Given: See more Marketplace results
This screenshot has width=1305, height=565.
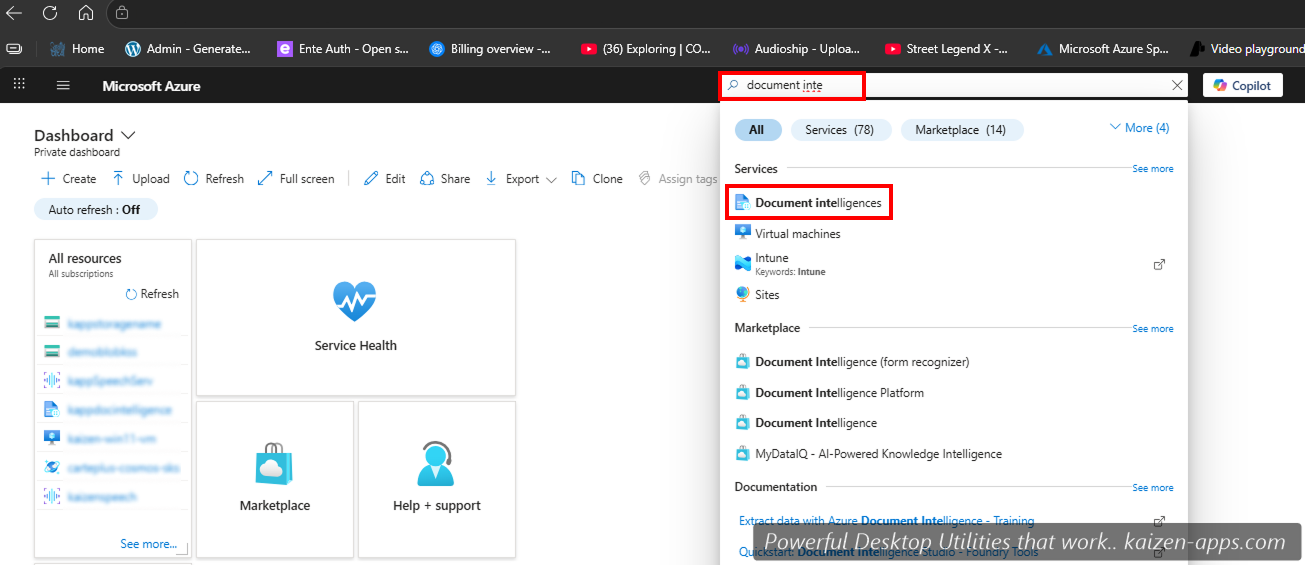Looking at the screenshot, I should click(x=1152, y=329).
